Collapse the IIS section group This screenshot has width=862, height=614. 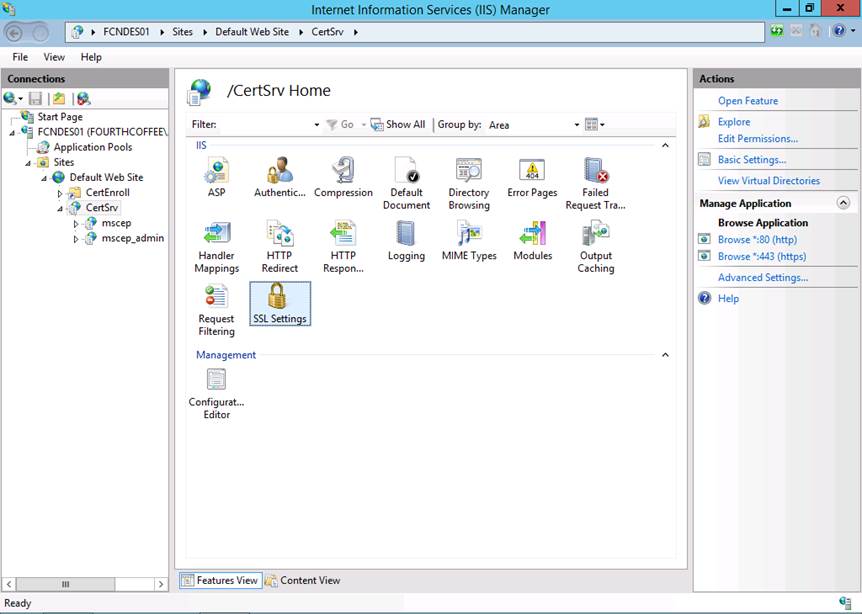click(666, 146)
